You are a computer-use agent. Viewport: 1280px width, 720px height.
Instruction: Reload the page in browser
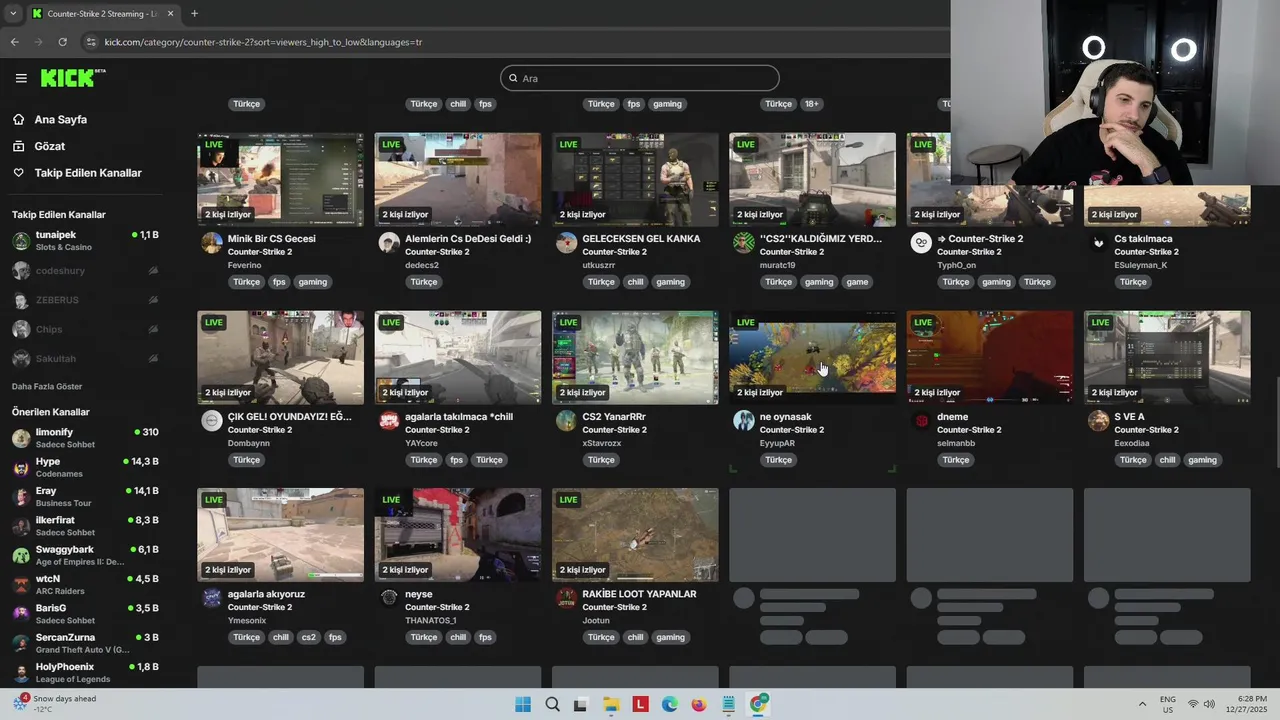pyautogui.click(x=62, y=42)
